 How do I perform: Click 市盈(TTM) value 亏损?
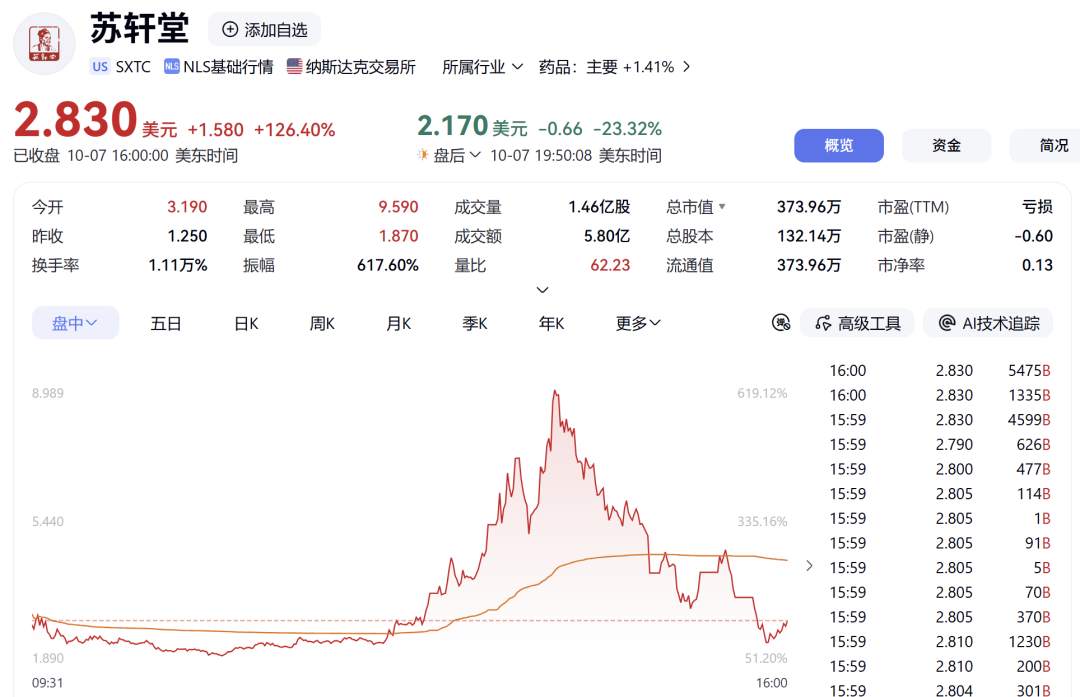pos(1037,207)
